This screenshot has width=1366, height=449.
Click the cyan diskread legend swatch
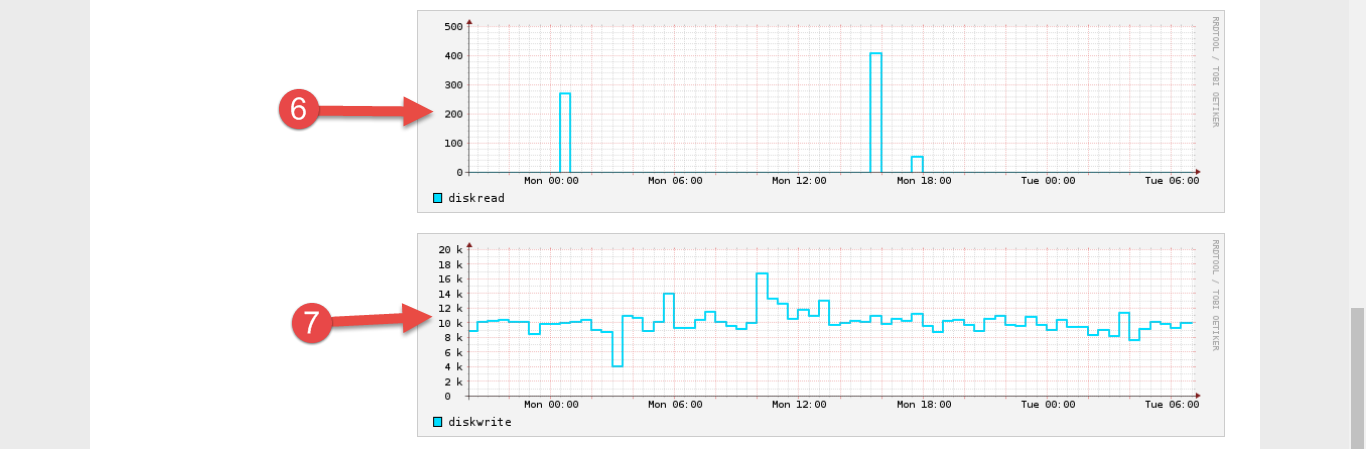coord(437,198)
